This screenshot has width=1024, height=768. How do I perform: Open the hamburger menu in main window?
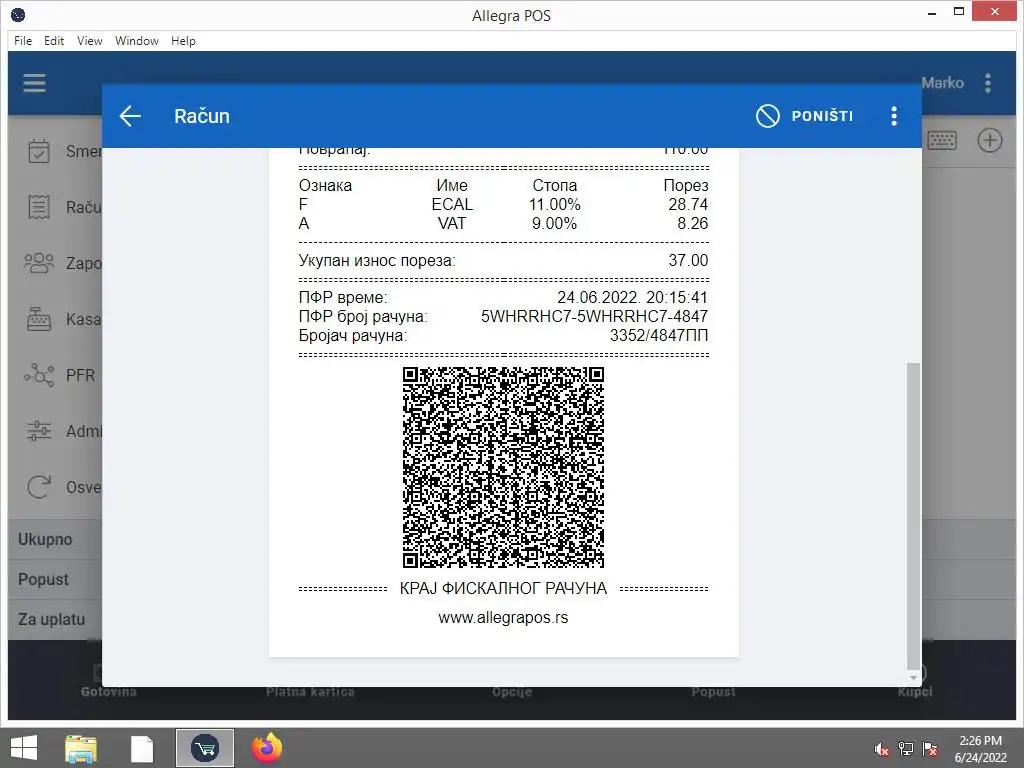pyautogui.click(x=34, y=83)
